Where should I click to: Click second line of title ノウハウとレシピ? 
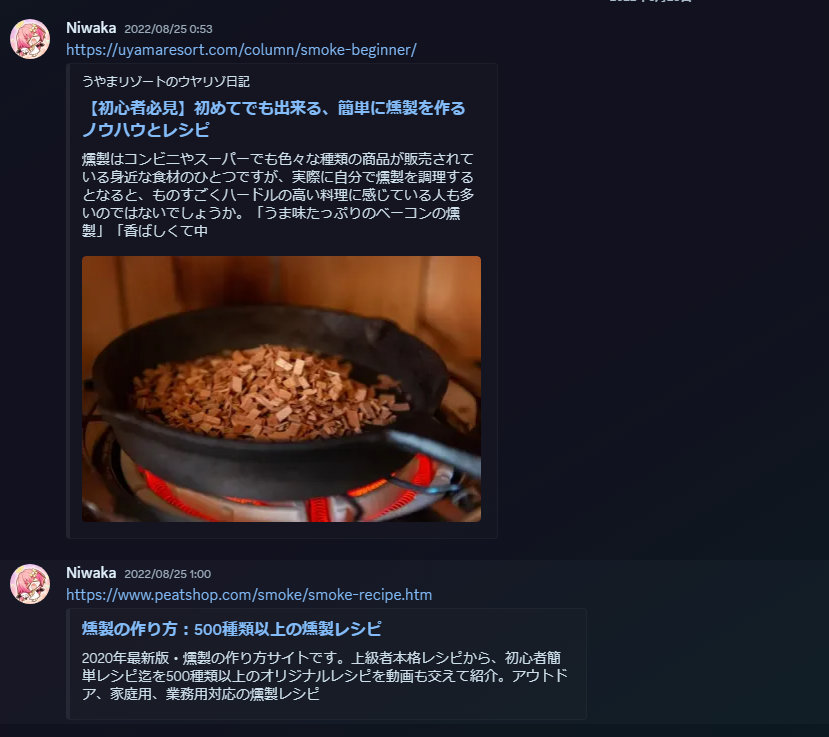(x=146, y=130)
